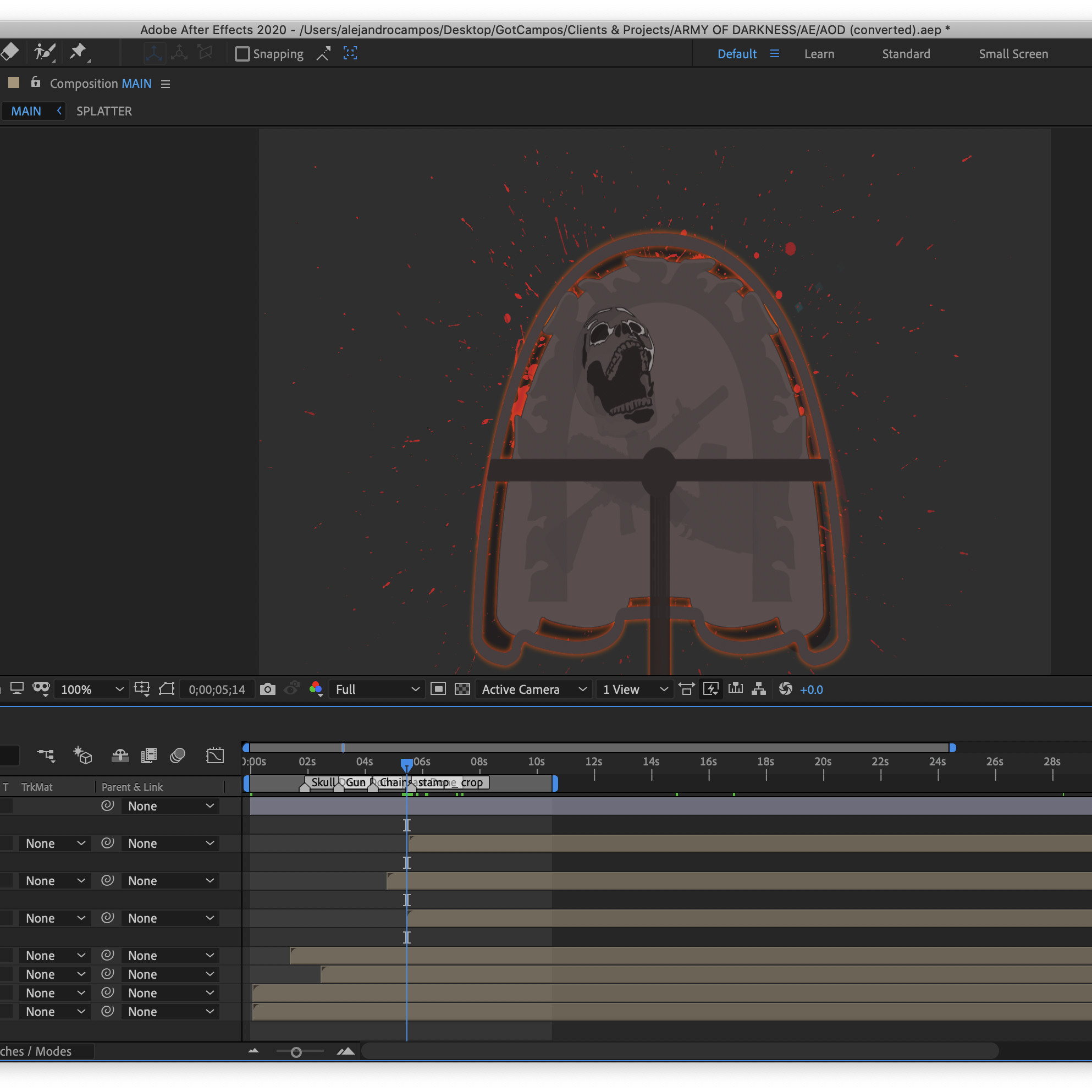Enable Frame Blending for layers
The width and height of the screenshot is (1092, 1092).
(148, 755)
